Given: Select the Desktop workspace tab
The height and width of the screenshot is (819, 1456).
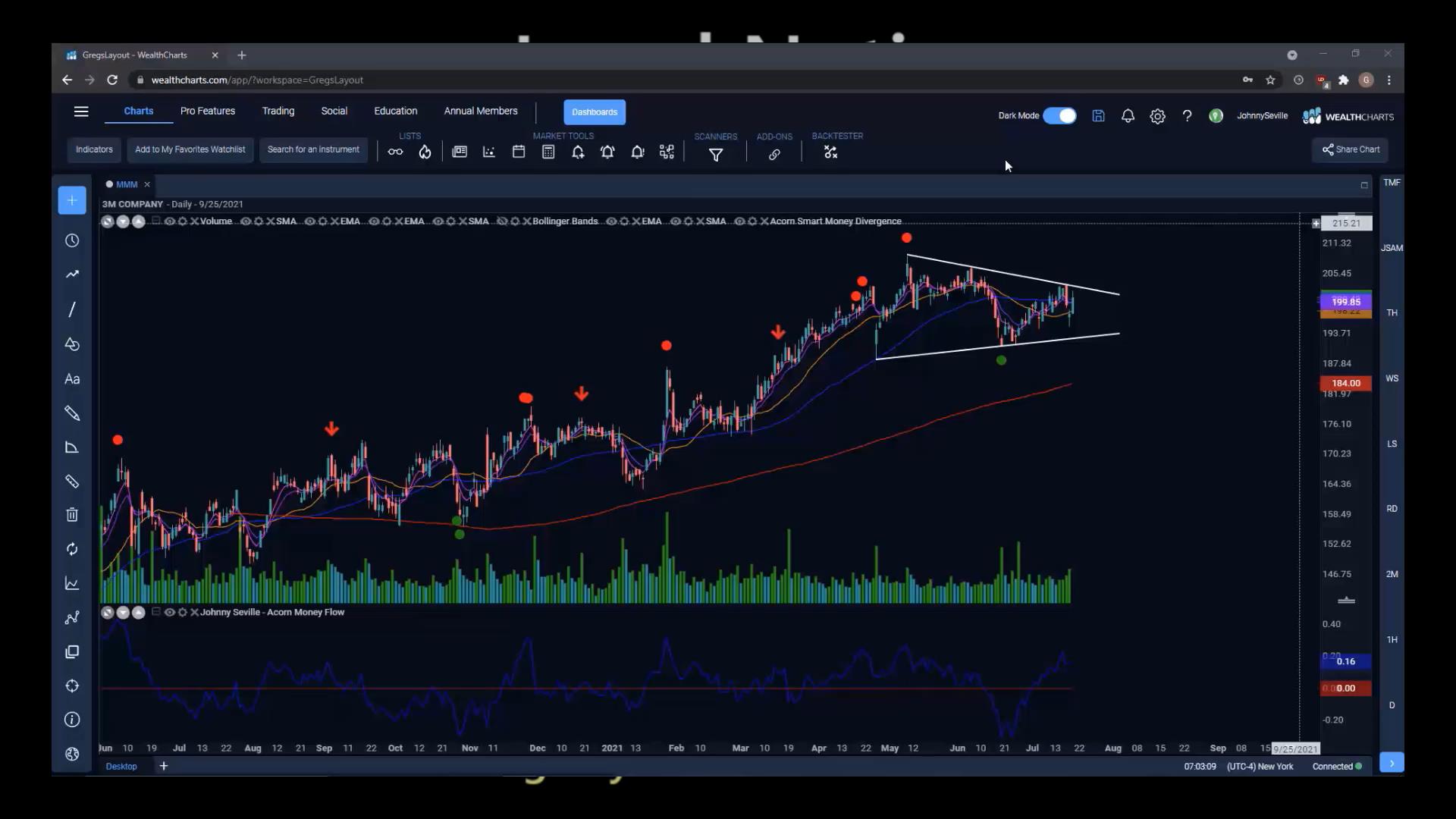Looking at the screenshot, I should click(121, 766).
